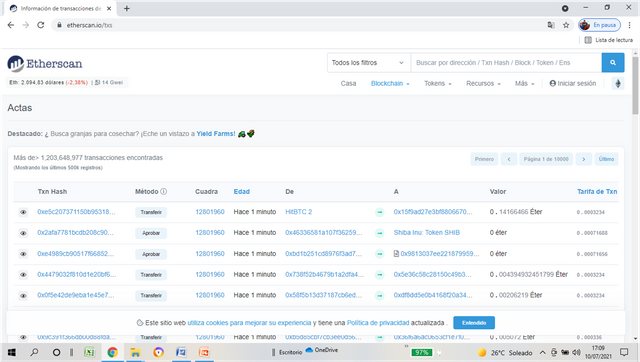The image size is (640, 362).
Task: Click the site lock icon in address bar
Action: pyautogui.click(x=60, y=25)
